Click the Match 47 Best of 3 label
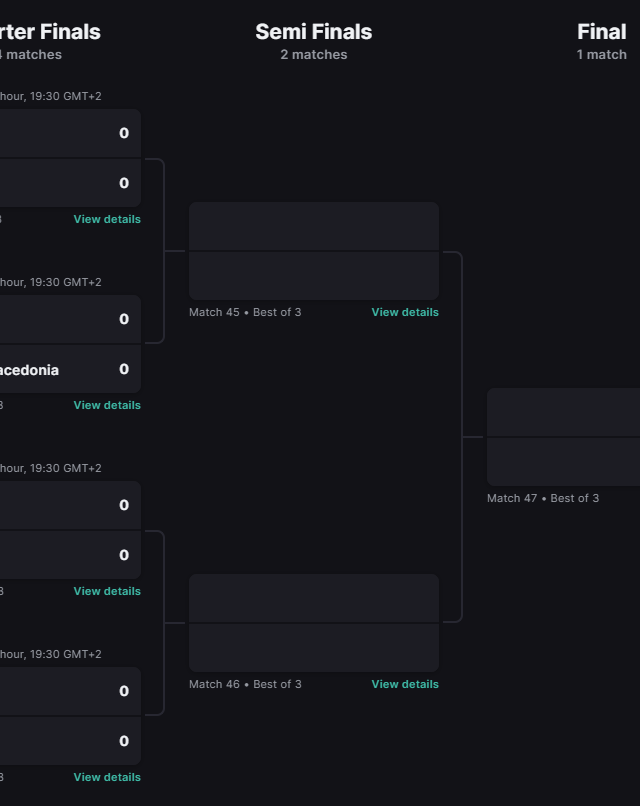The width and height of the screenshot is (640, 806). point(543,498)
